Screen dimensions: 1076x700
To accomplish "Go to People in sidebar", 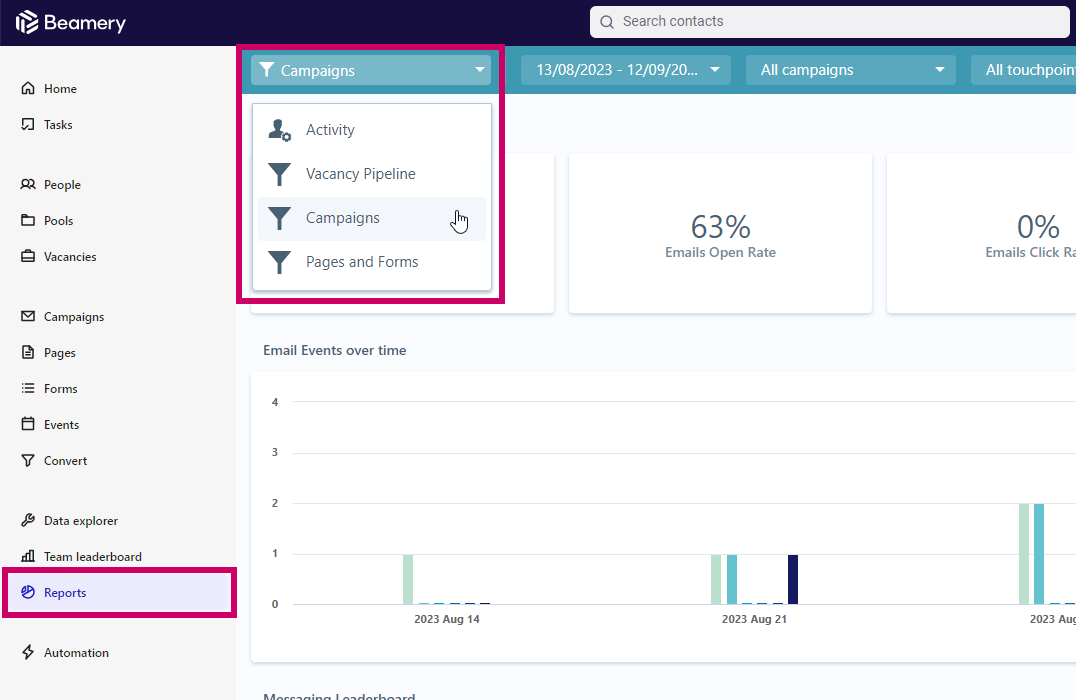I will coord(62,185).
